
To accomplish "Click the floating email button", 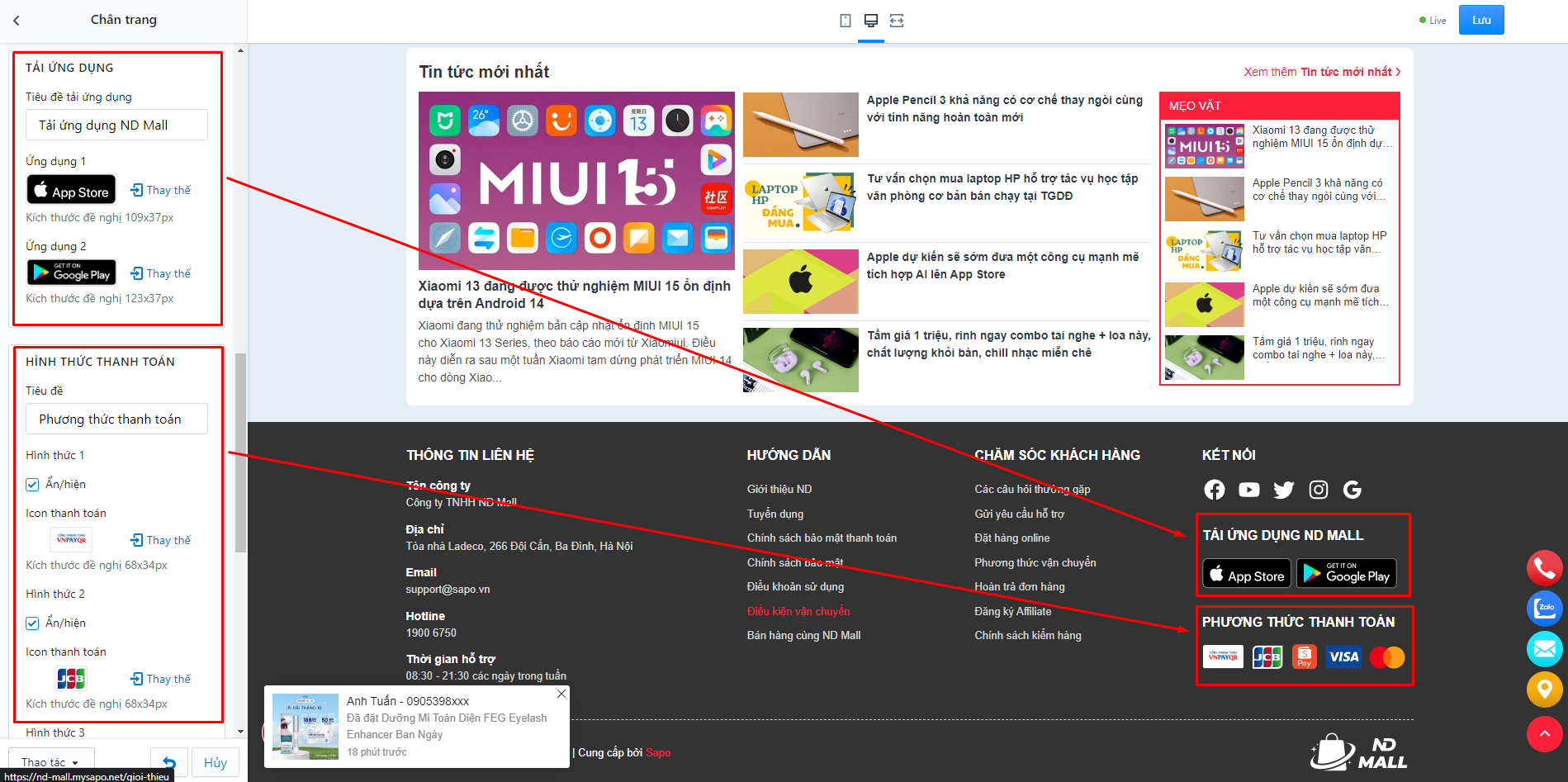I will coord(1544,649).
